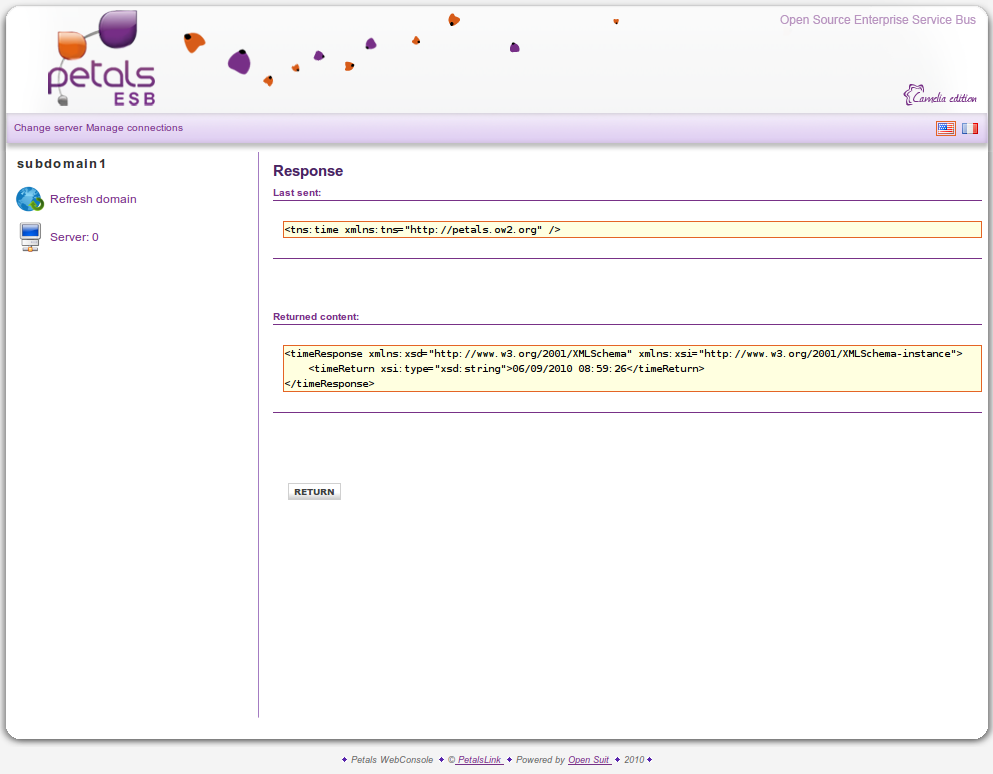
Task: Open the PetalsLink footer link
Action: 479,760
